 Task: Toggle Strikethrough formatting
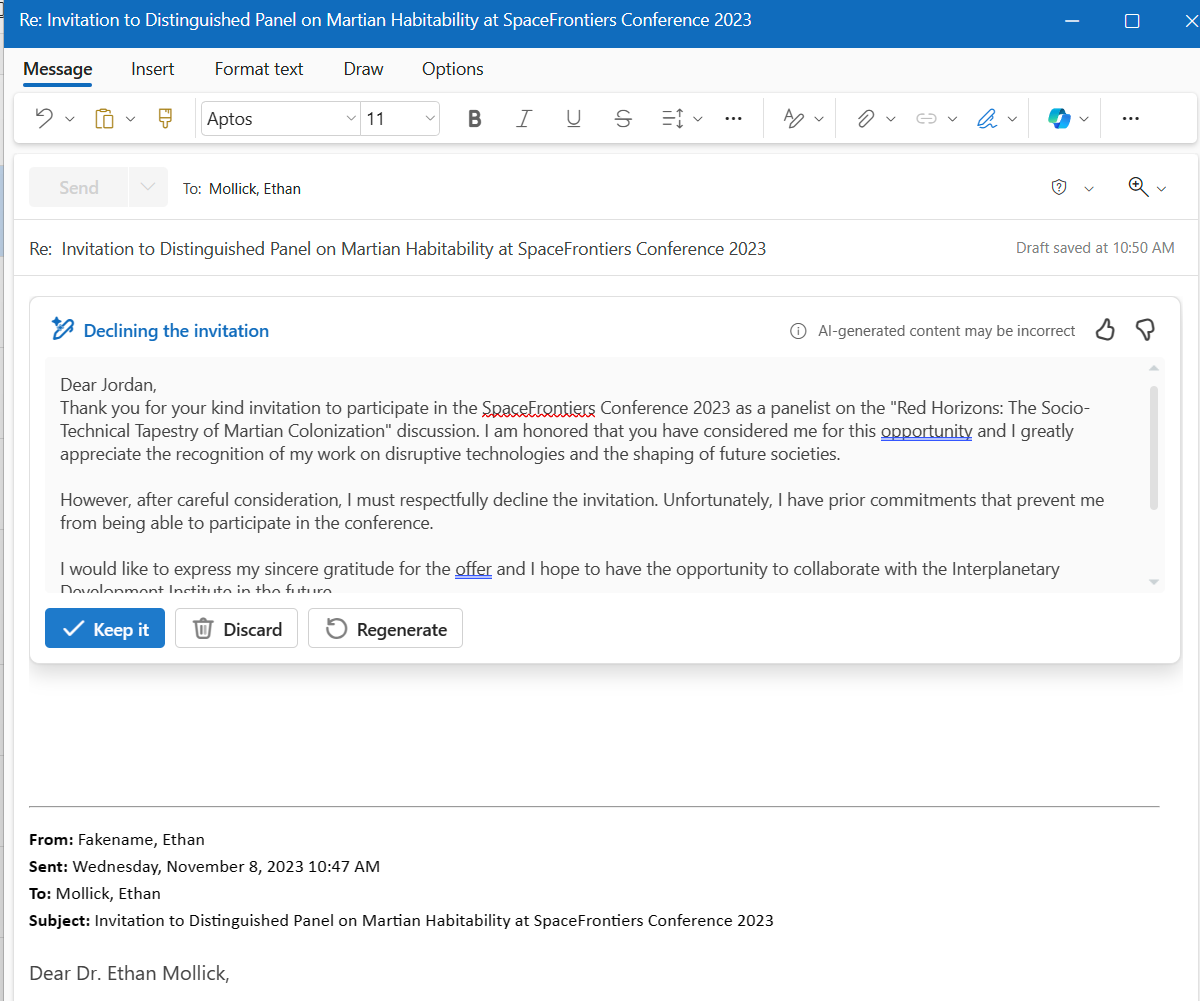click(x=623, y=119)
